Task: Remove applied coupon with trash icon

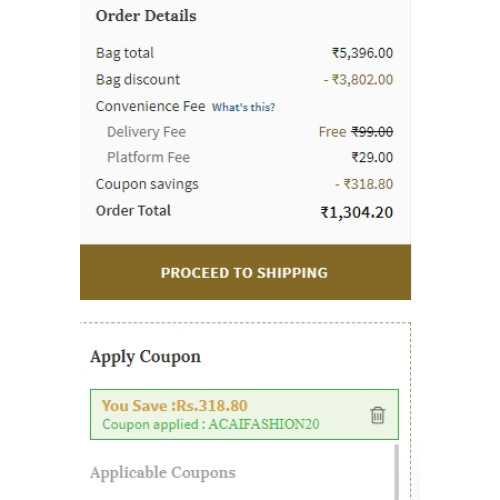Action: pos(377,415)
